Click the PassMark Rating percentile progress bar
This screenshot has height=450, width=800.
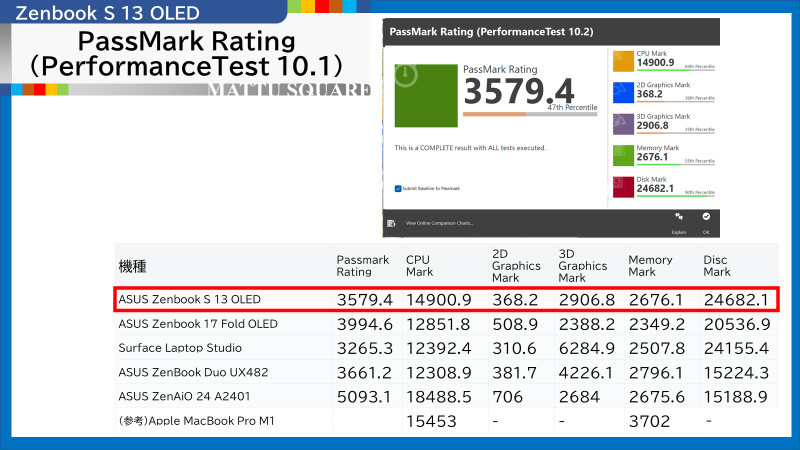point(530,114)
